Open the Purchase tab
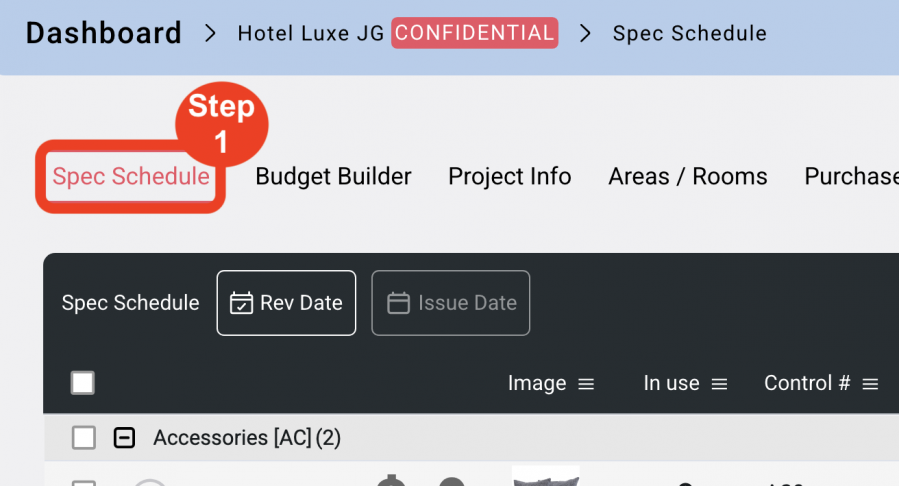899x486 pixels. click(851, 177)
